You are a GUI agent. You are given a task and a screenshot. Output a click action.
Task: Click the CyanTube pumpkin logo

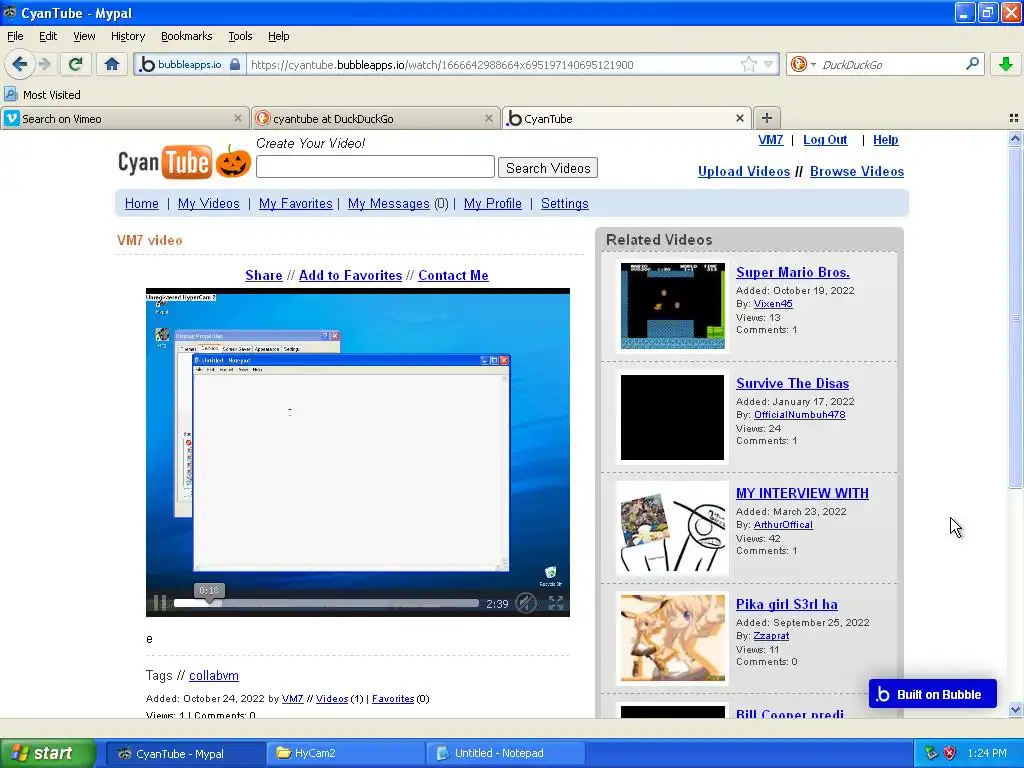[185, 161]
